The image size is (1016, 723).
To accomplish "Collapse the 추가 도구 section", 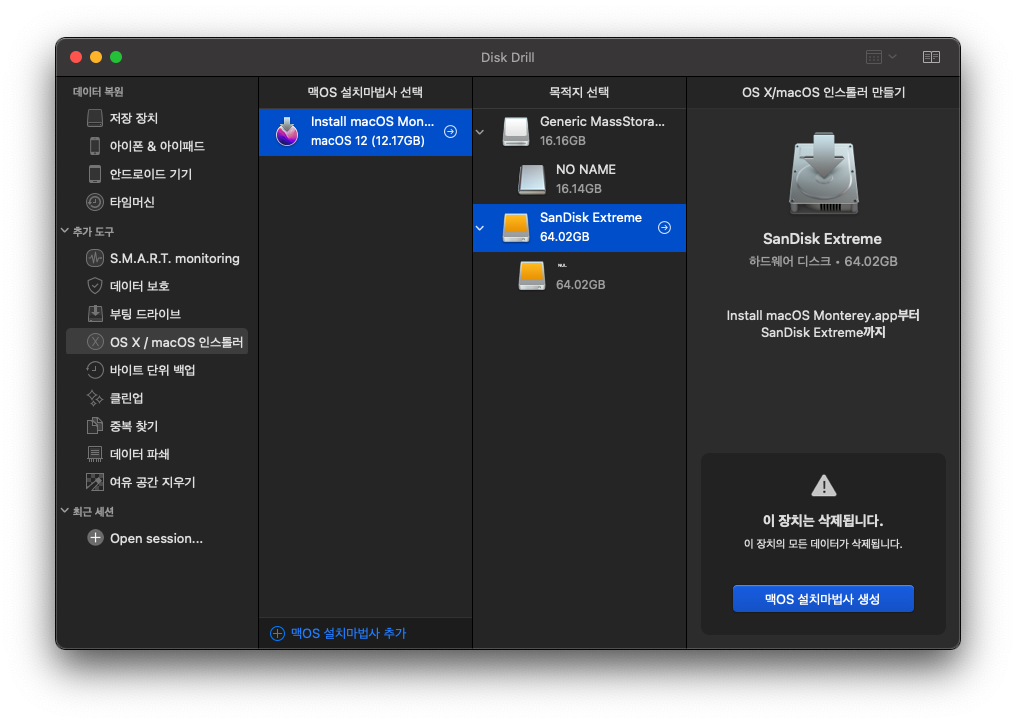I will 65,231.
